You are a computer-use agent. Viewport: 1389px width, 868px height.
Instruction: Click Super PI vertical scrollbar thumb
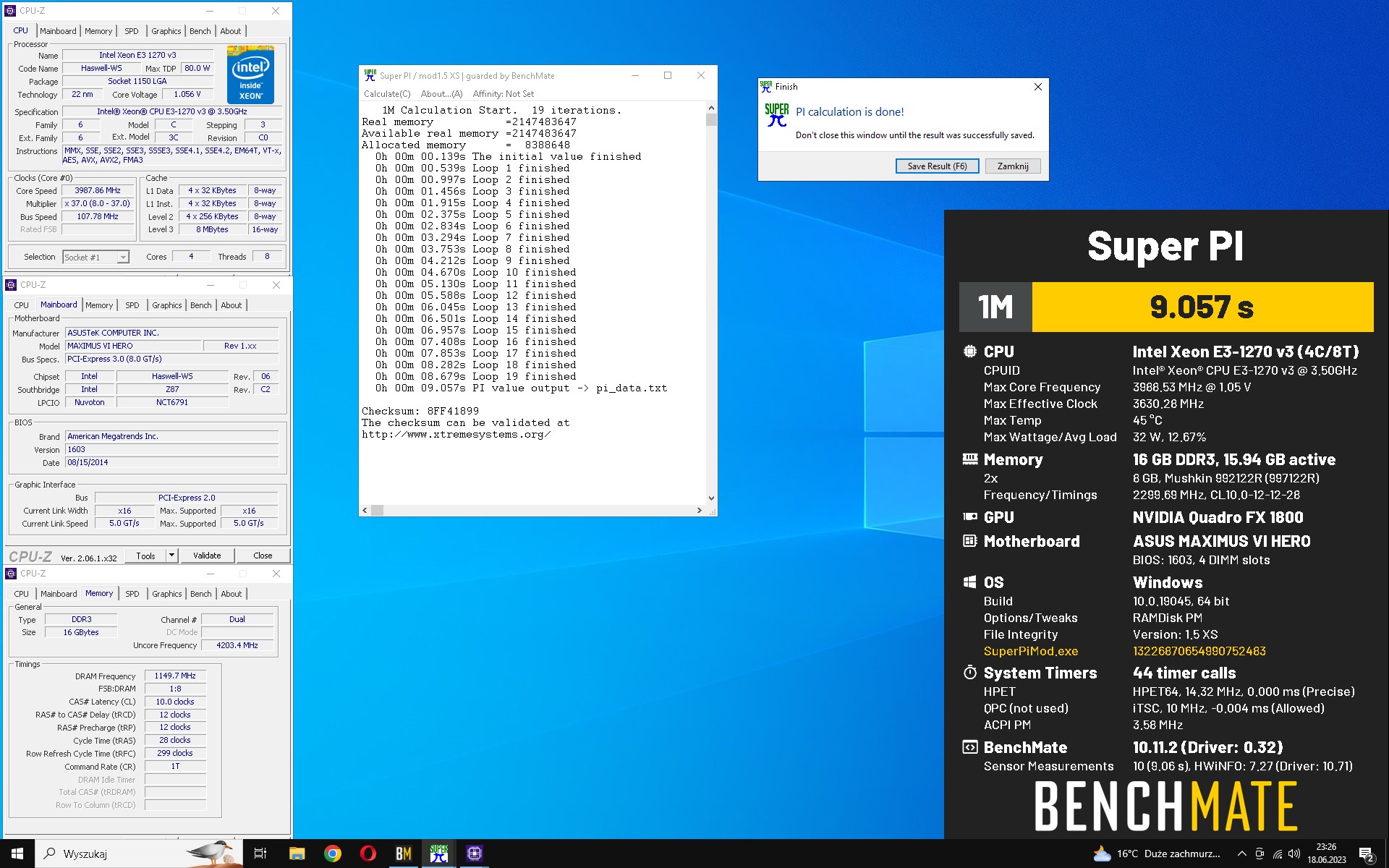(x=711, y=119)
